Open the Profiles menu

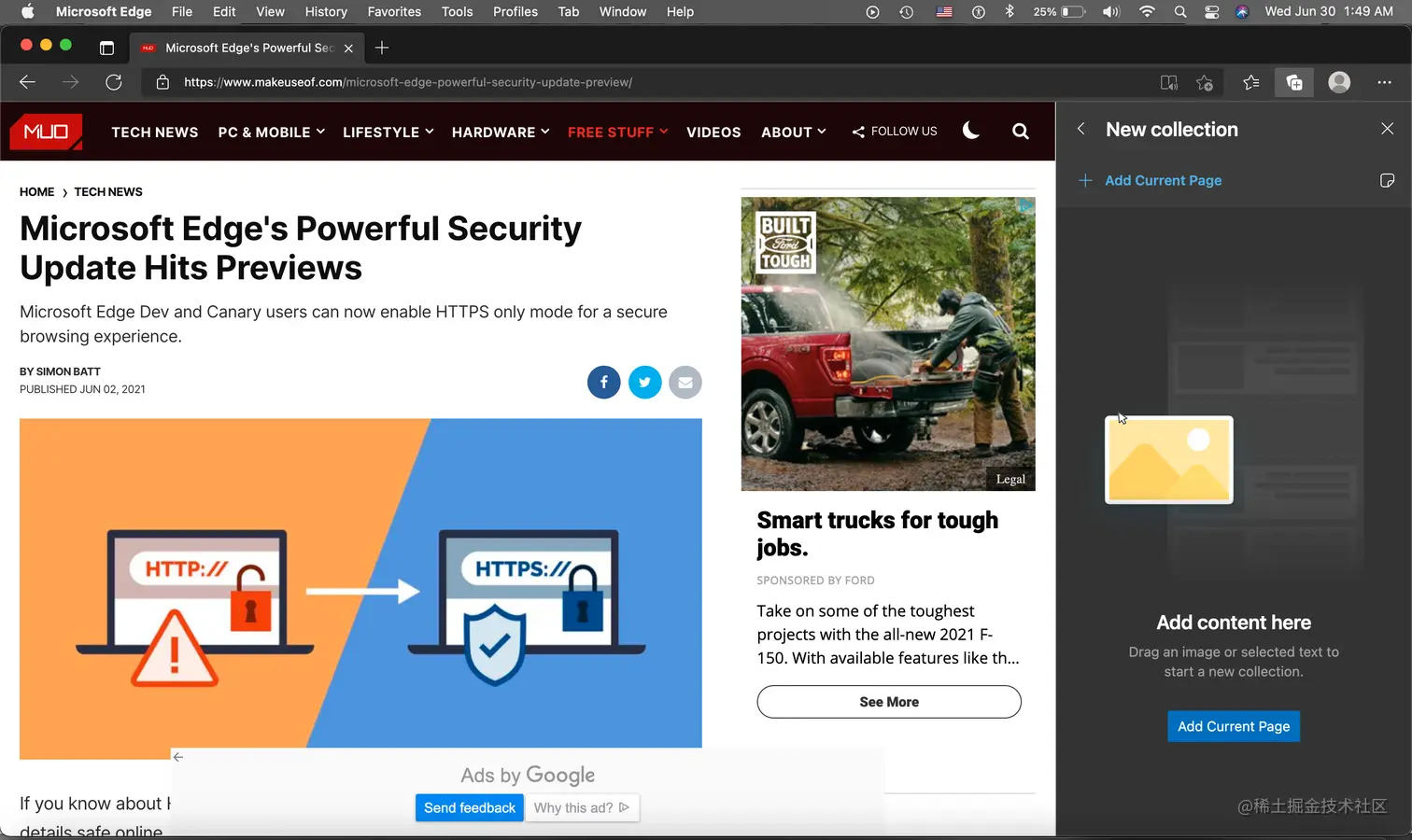pyautogui.click(x=515, y=11)
